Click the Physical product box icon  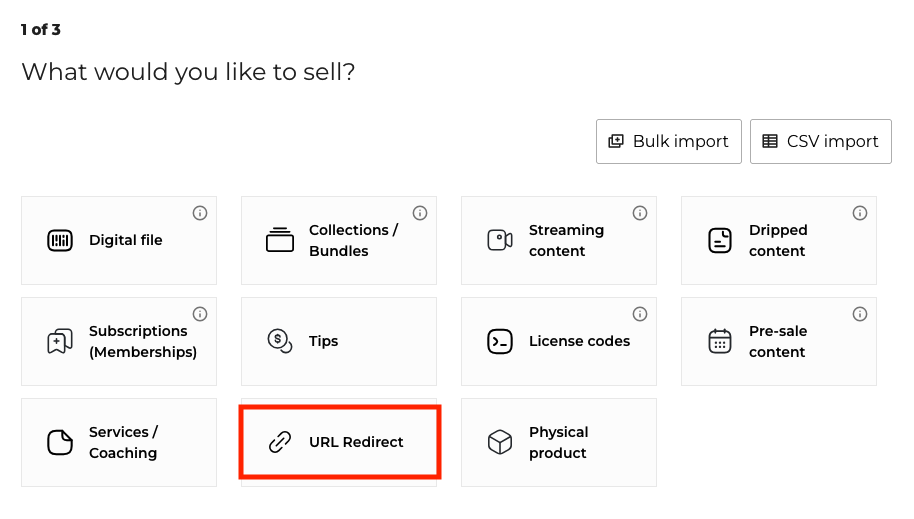coord(500,442)
